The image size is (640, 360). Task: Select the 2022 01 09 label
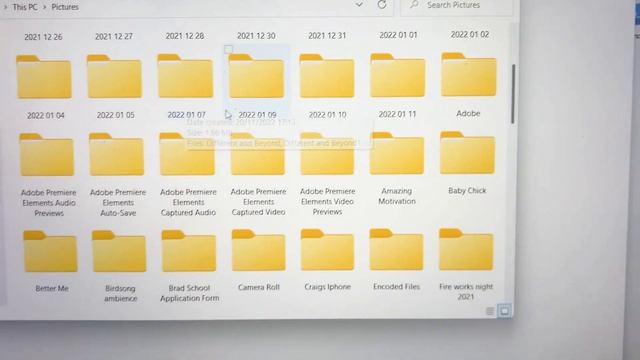click(257, 115)
